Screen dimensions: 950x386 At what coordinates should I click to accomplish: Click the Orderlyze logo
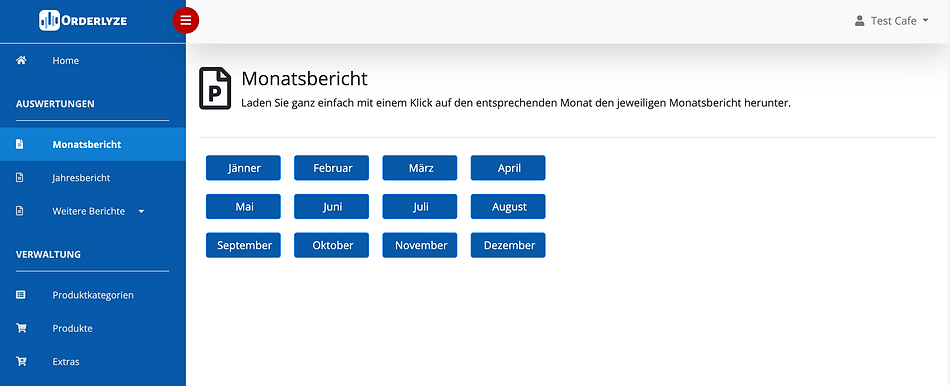click(x=83, y=21)
